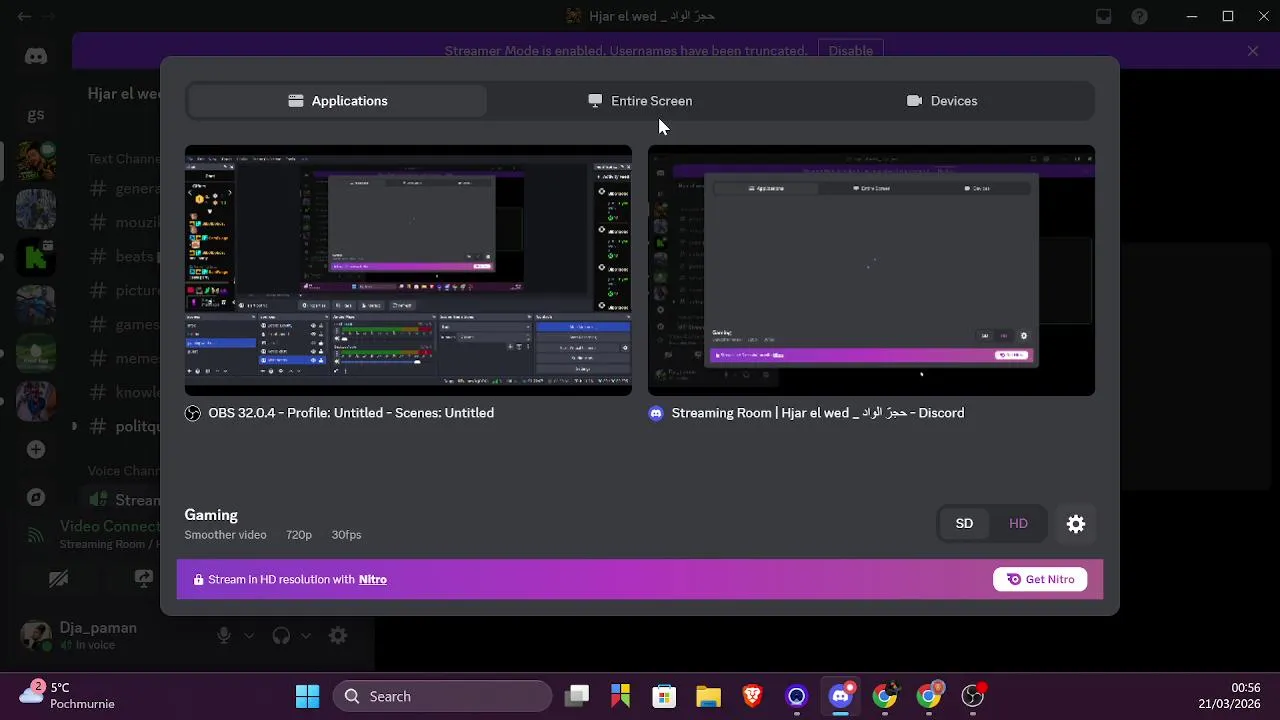Expand the collapsed category arrow beside politqu channel
The image size is (1280, 720).
74,426
